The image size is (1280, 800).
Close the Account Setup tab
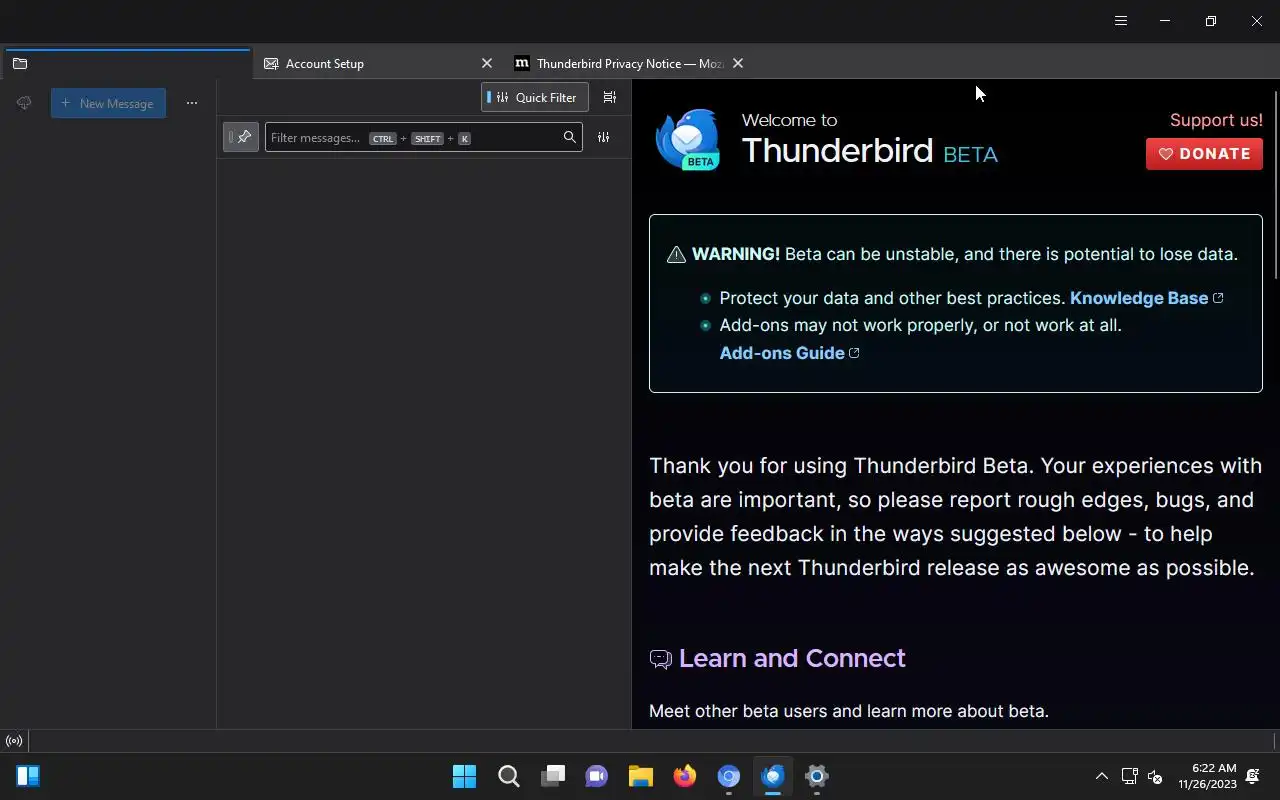coord(487,63)
